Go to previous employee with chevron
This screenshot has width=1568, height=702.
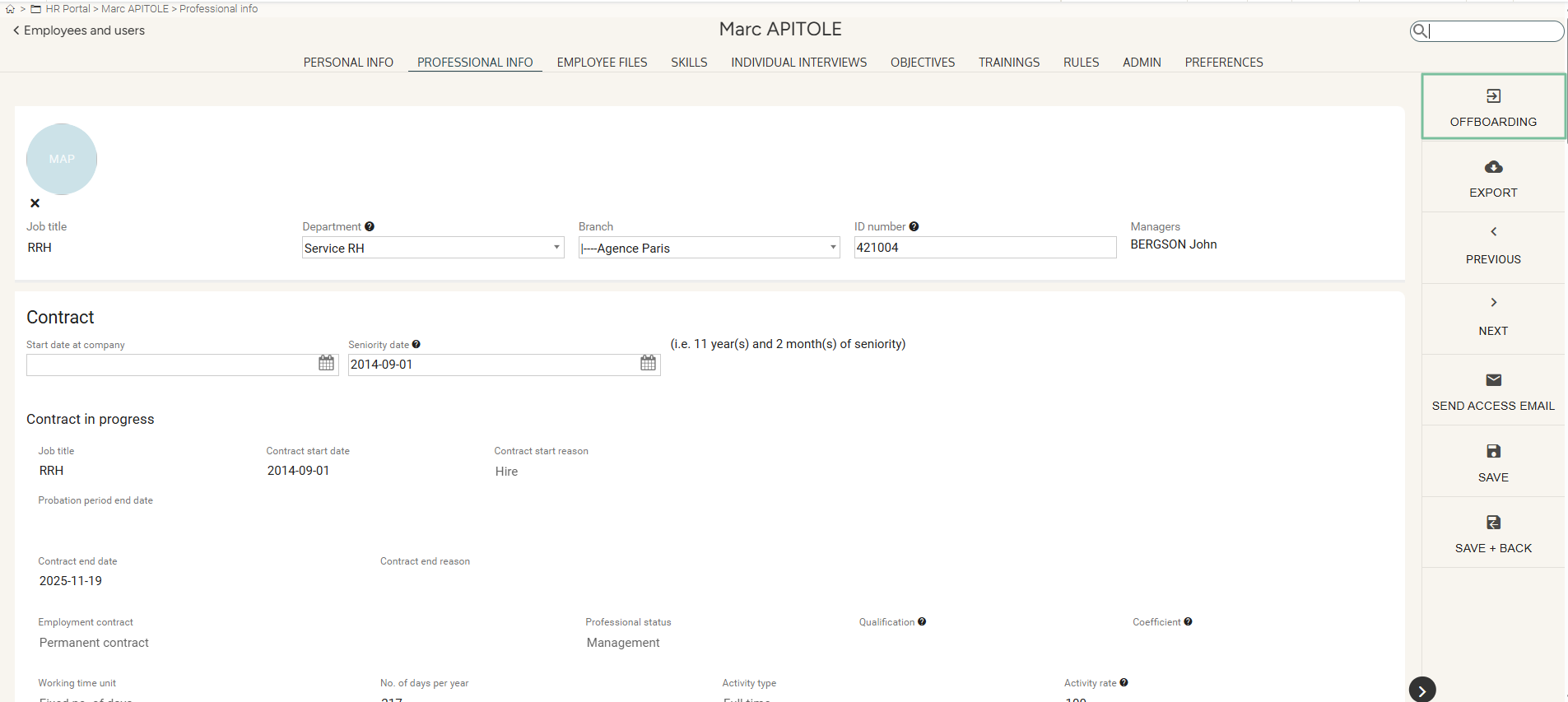[x=1493, y=232]
